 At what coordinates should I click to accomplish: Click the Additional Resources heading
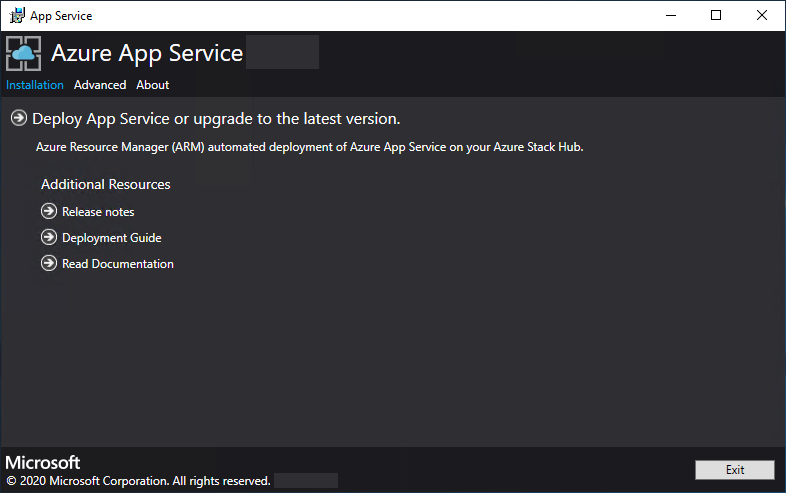coord(106,185)
